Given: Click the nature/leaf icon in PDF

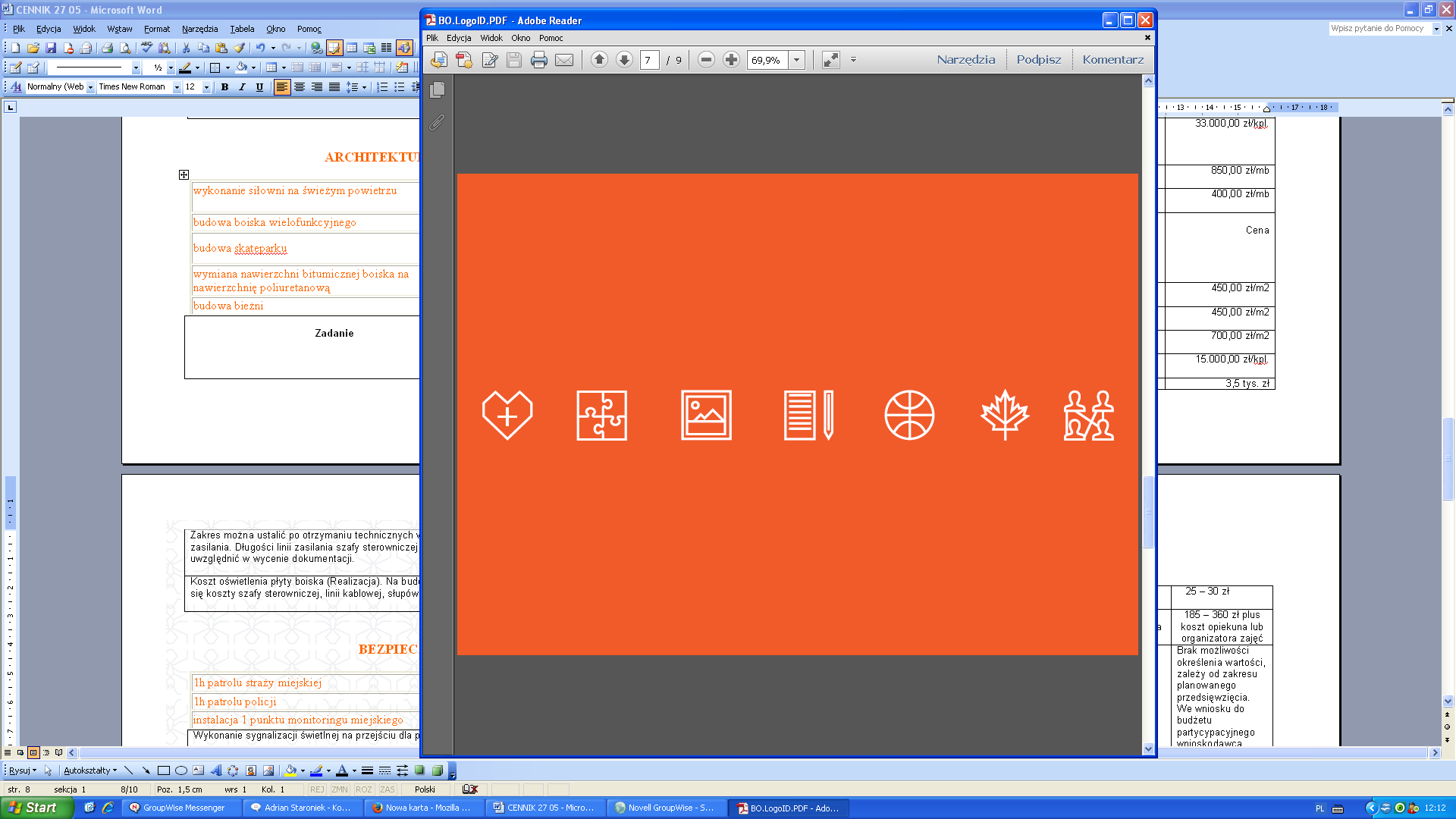Looking at the screenshot, I should click(1004, 413).
